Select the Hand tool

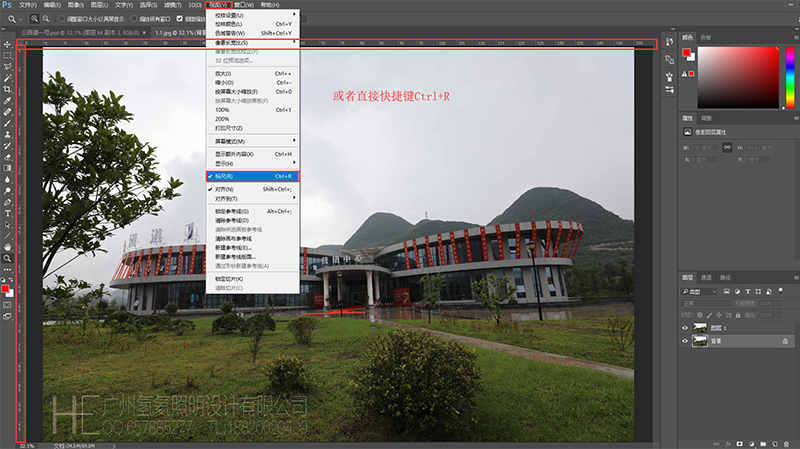pyautogui.click(x=7, y=246)
